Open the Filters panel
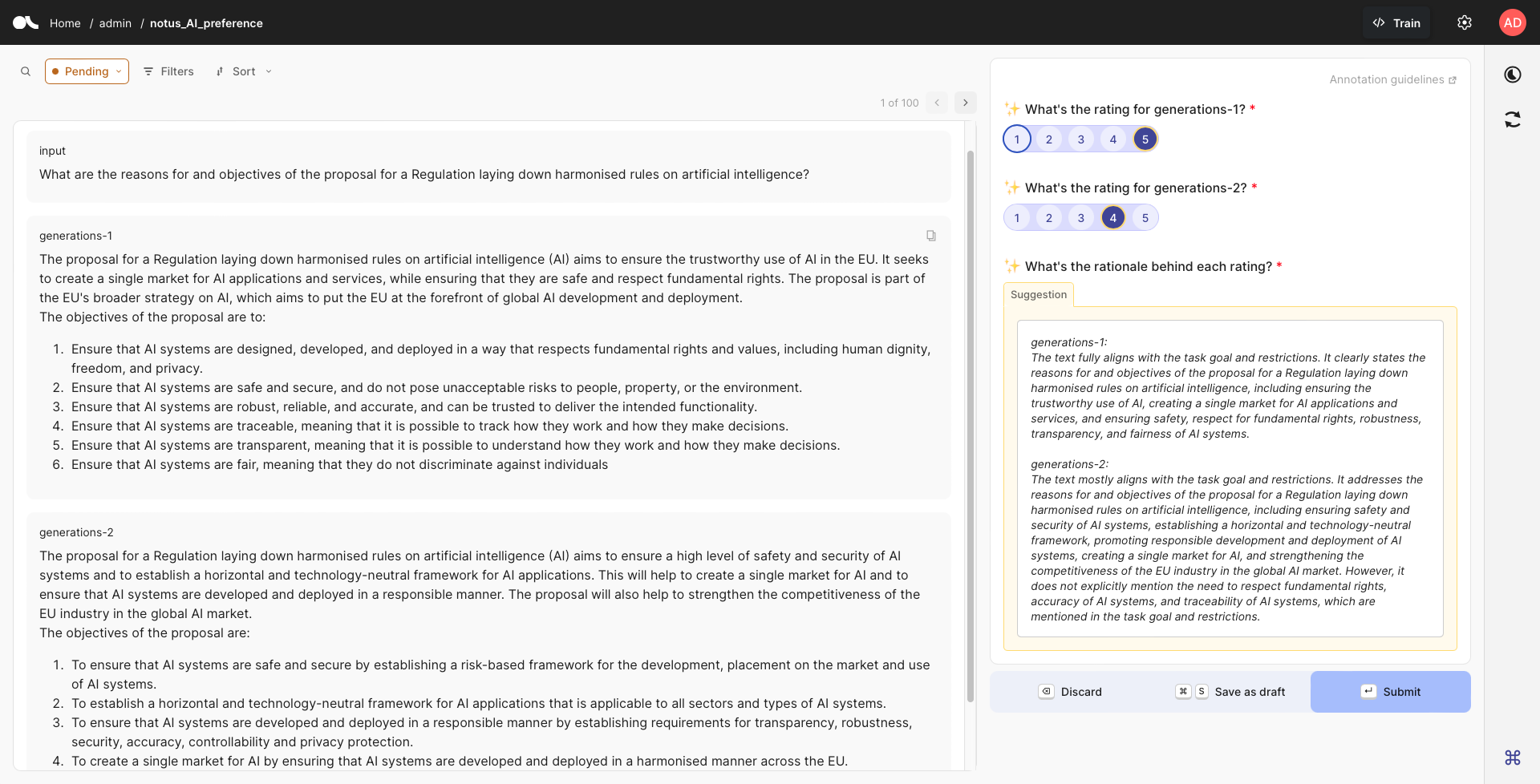Viewport: 1540px width, 784px height. [168, 71]
